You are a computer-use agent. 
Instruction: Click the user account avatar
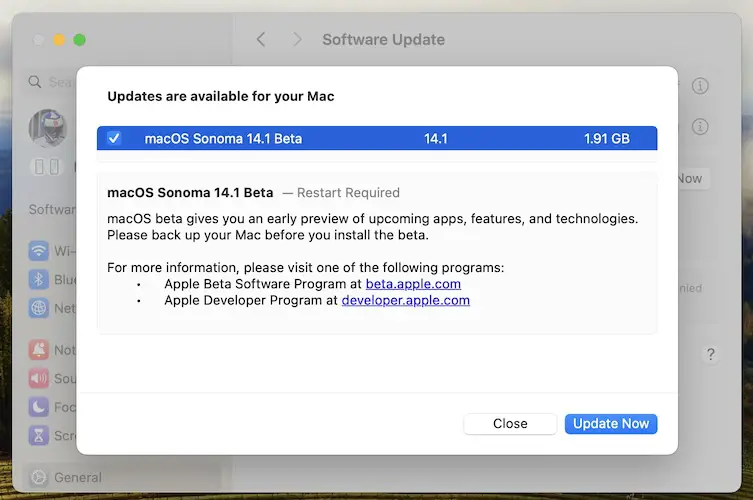pyautogui.click(x=47, y=128)
